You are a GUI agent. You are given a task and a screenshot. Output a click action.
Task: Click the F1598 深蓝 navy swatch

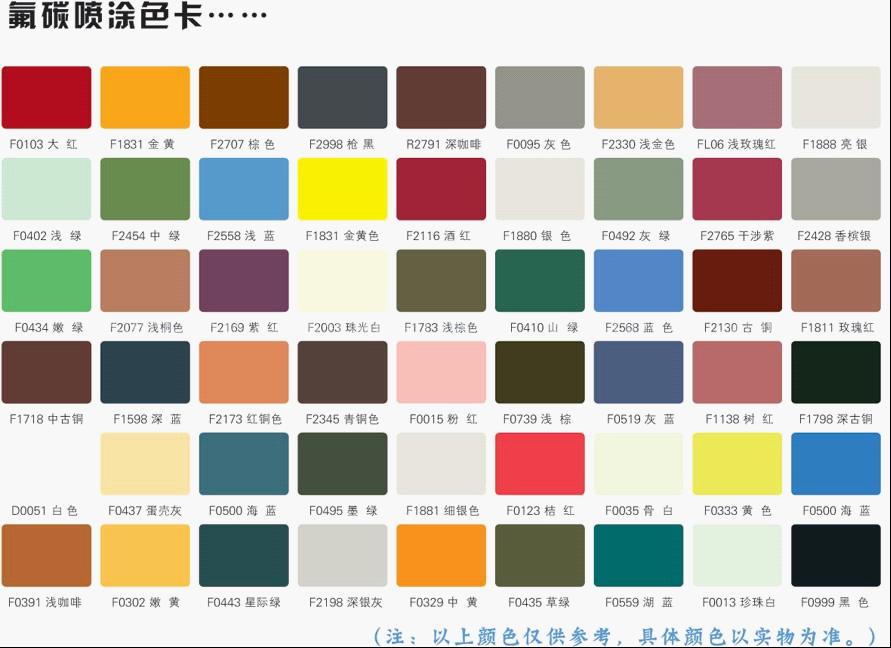coord(145,372)
